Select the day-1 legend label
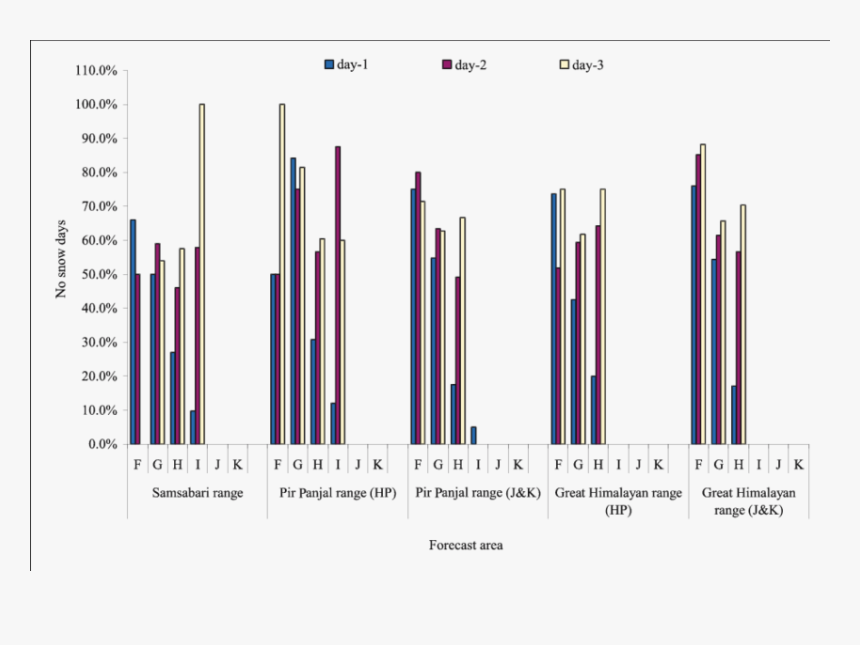 coord(353,65)
